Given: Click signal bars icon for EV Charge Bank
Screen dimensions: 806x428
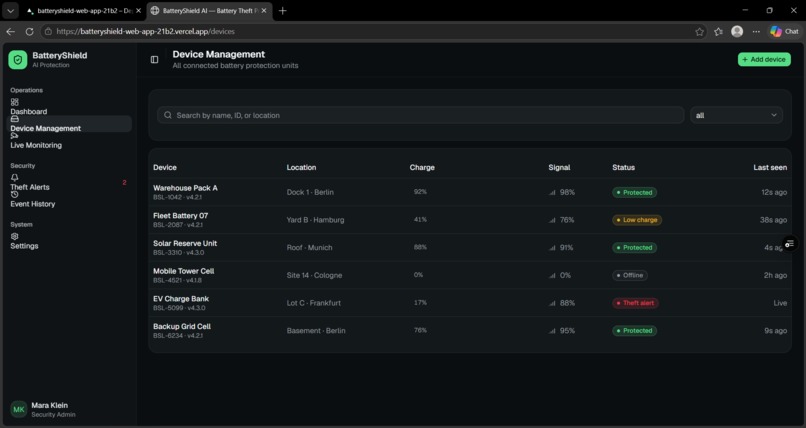Looking at the screenshot, I should tap(553, 303).
